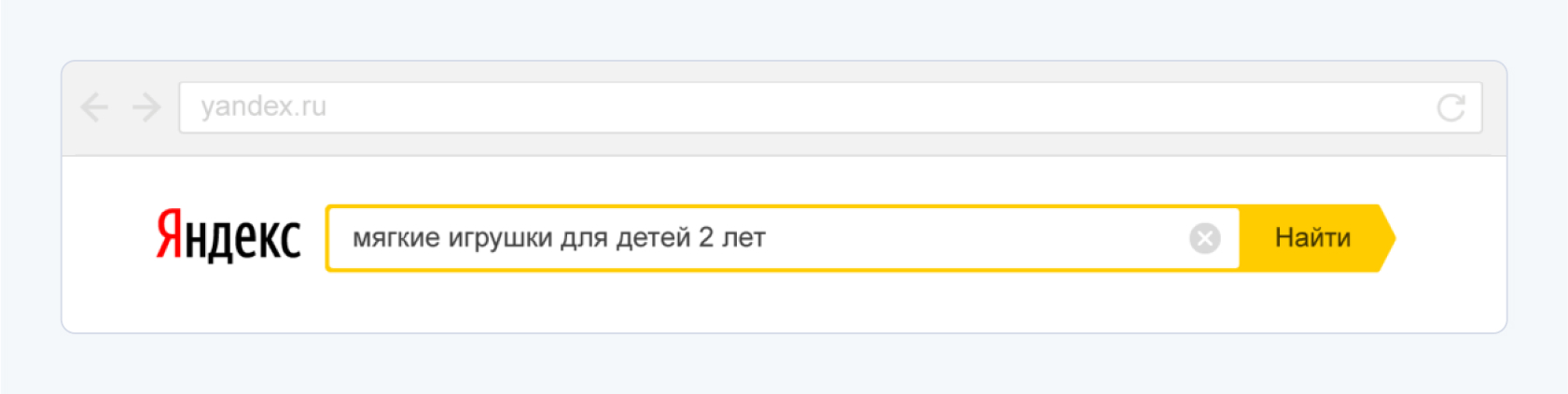
Task: Open the Yandex home via the logo
Action: coord(228,235)
